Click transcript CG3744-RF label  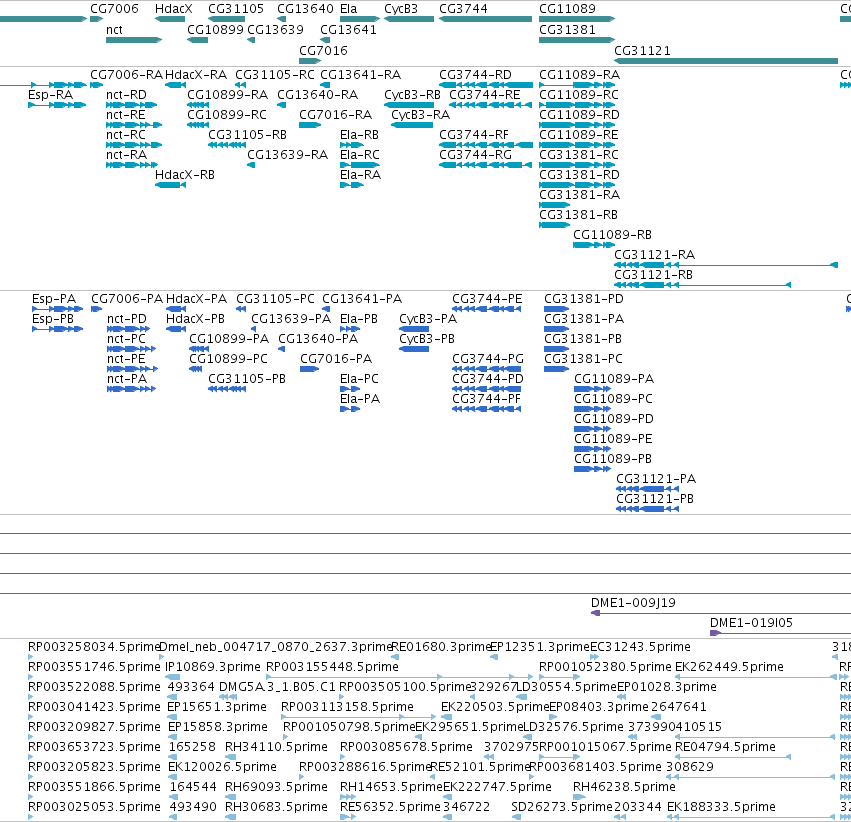pyautogui.click(x=473, y=135)
